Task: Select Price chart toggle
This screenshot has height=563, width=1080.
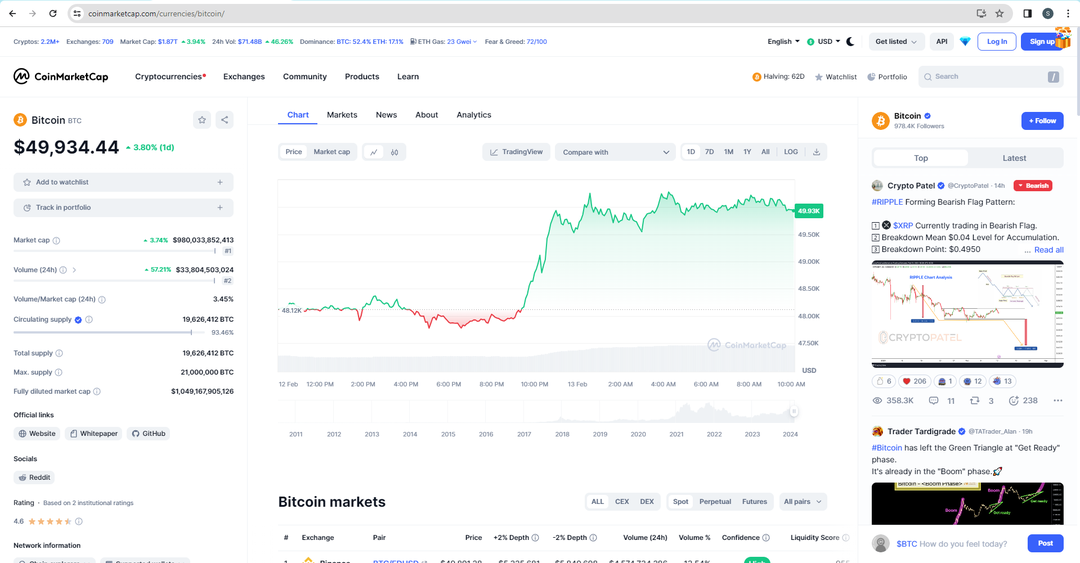Action: pyautogui.click(x=293, y=152)
